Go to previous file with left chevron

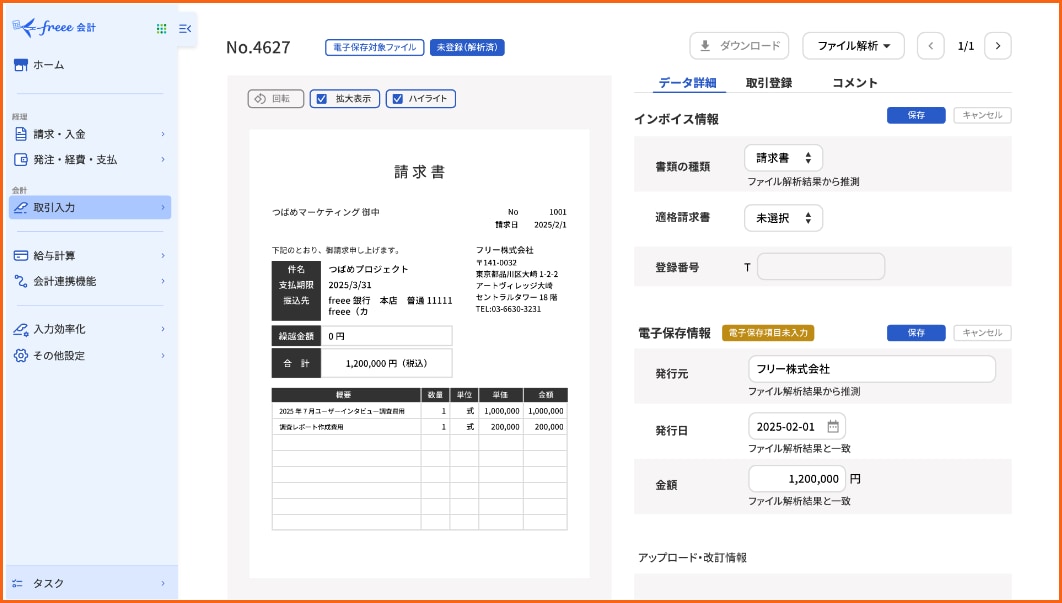pos(930,46)
